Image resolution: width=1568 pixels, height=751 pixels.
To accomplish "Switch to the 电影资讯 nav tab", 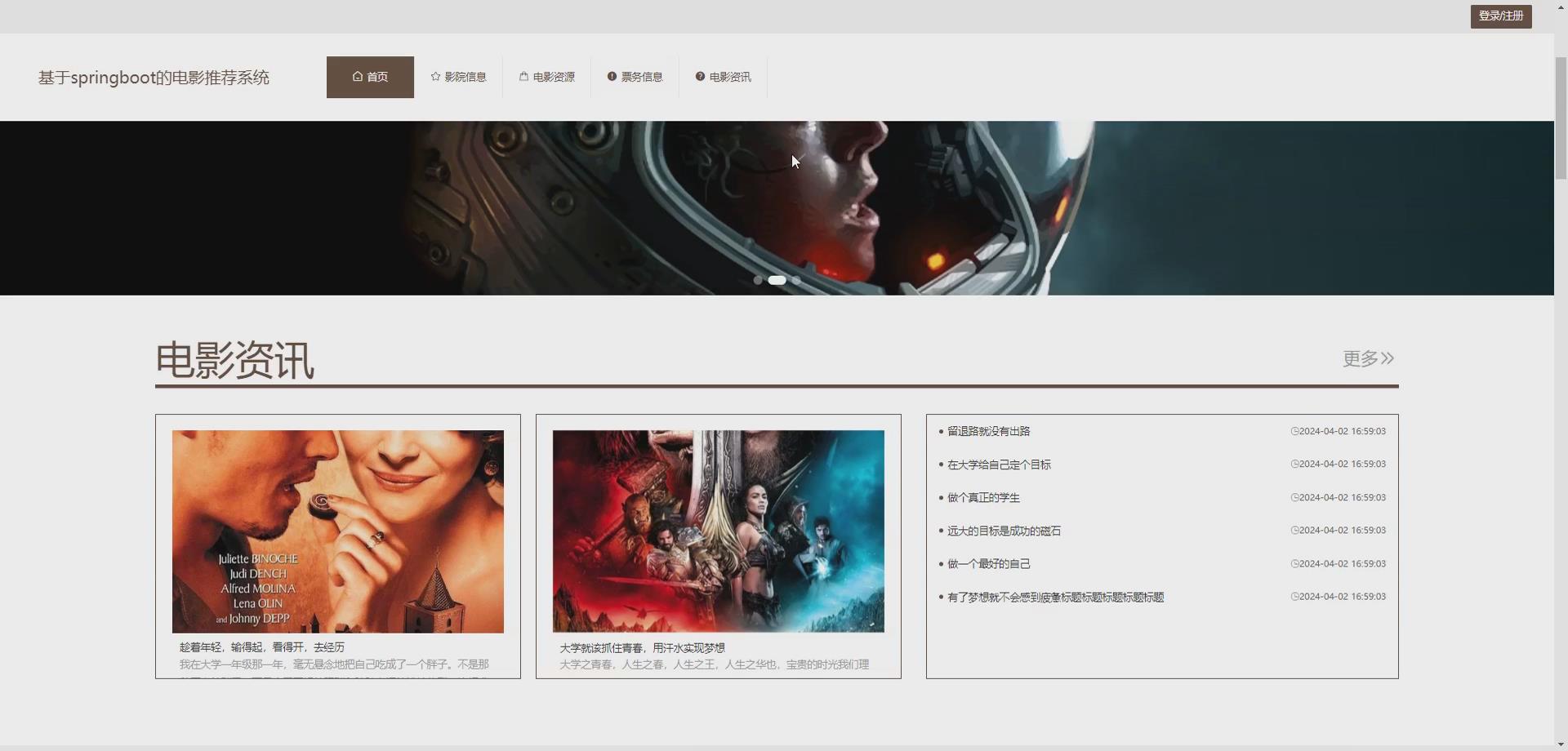I will tap(722, 76).
